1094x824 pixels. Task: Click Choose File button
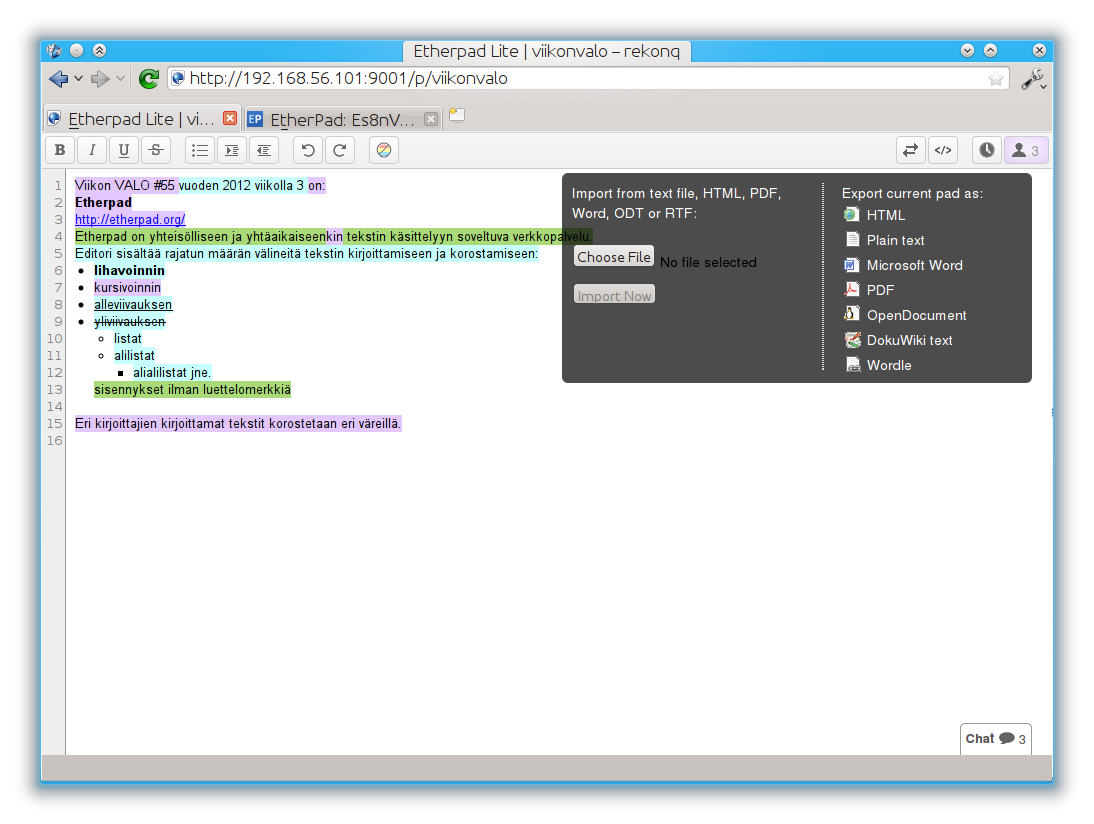pos(614,256)
